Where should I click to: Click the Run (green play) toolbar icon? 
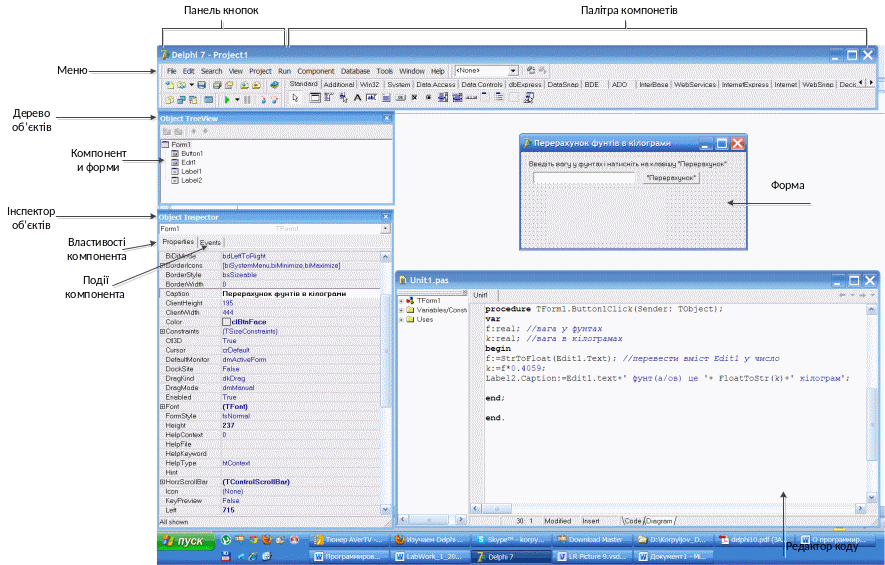pos(227,100)
